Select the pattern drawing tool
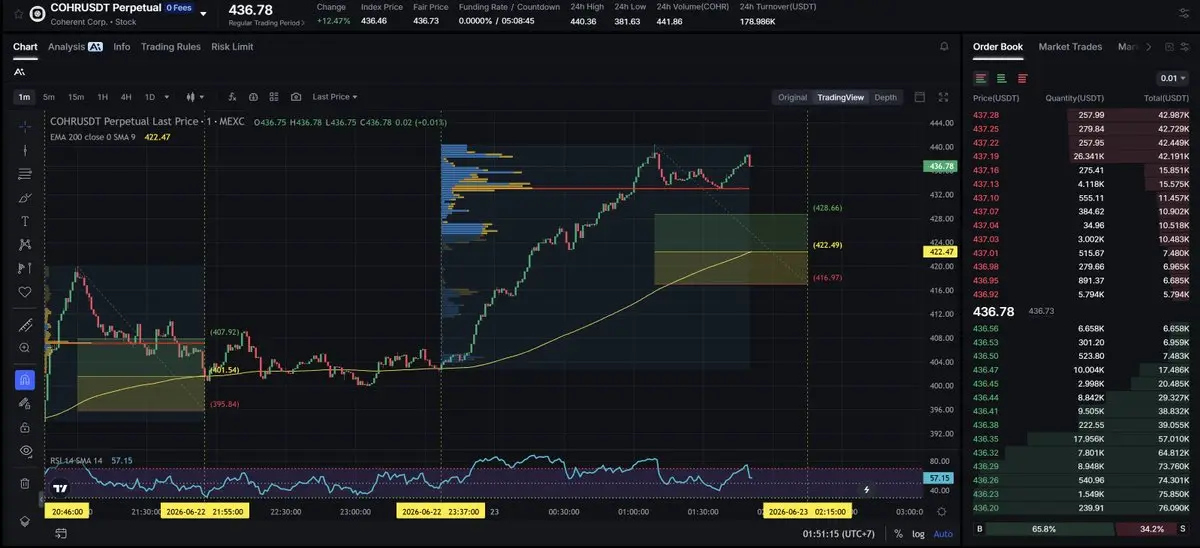The image size is (1200, 548). point(25,245)
